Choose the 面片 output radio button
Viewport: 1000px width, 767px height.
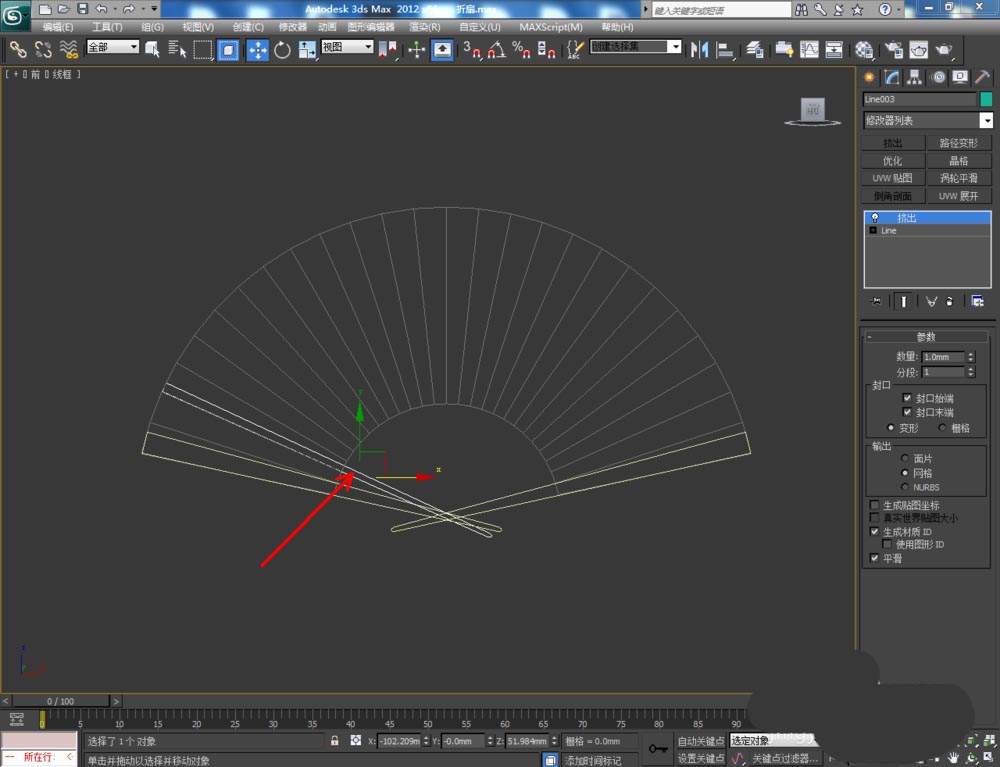906,459
